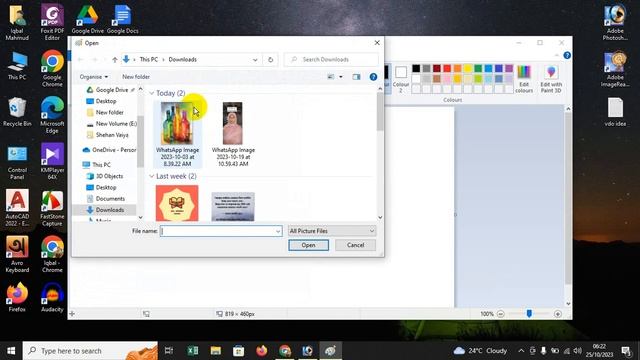
Task: Click Search Downloads field
Action: click(x=331, y=60)
